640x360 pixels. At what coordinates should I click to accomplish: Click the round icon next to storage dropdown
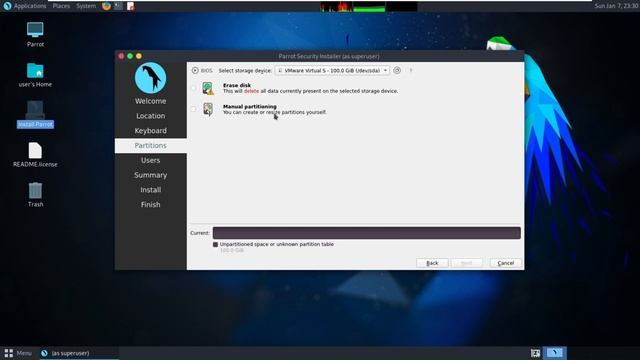point(397,71)
